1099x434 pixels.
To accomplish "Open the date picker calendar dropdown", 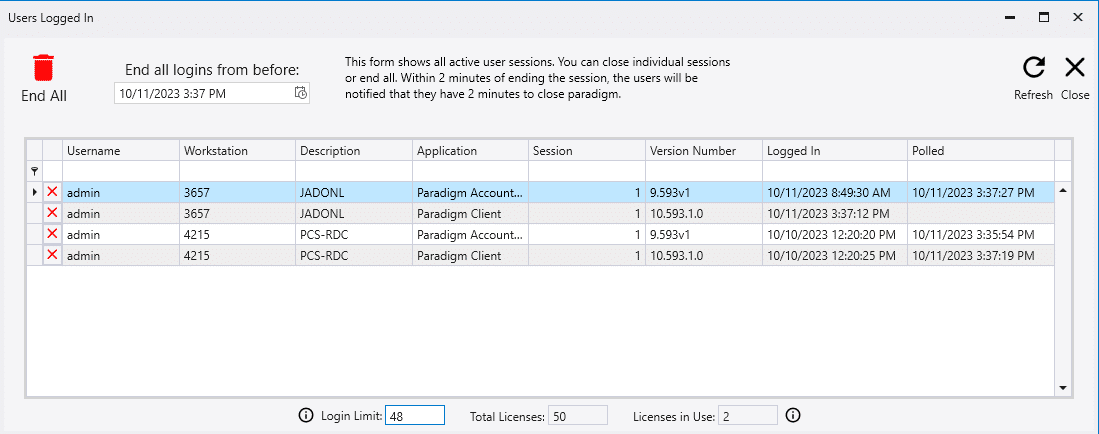I will click(x=300, y=93).
